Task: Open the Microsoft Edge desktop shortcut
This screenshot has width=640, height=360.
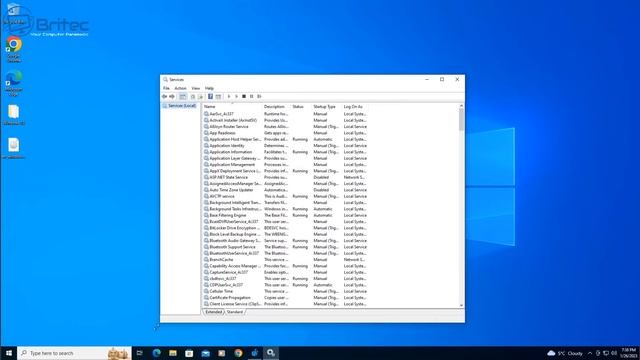Action: coord(13,83)
